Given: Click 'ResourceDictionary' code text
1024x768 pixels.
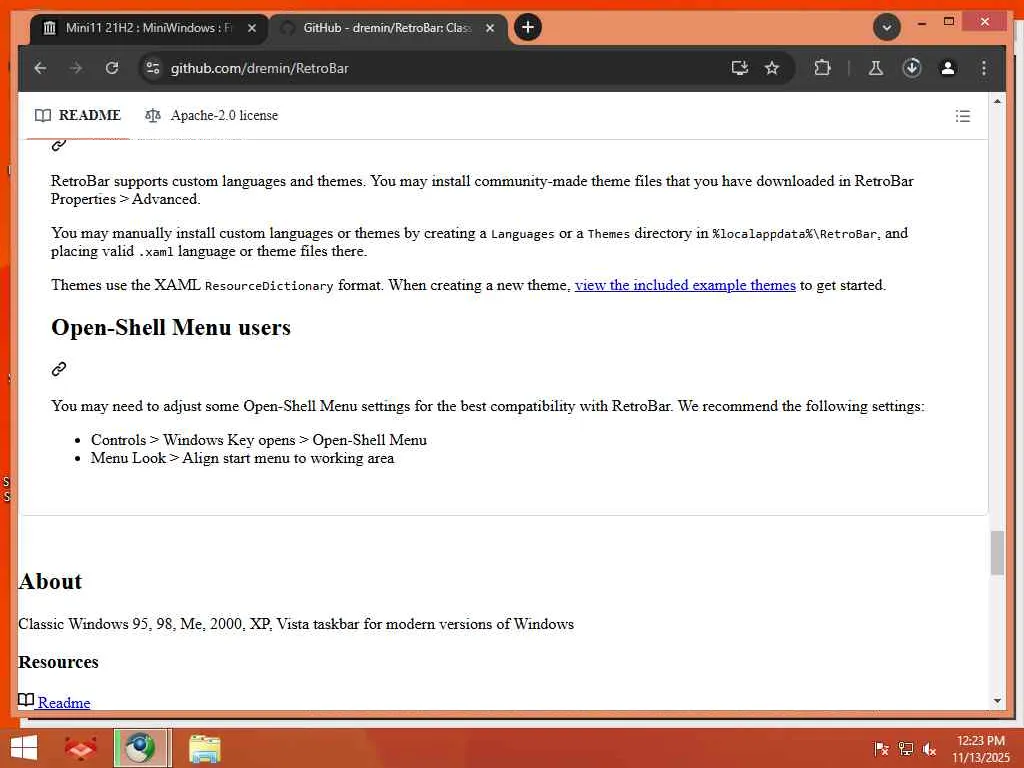Looking at the screenshot, I should pyautogui.click(x=269, y=286).
